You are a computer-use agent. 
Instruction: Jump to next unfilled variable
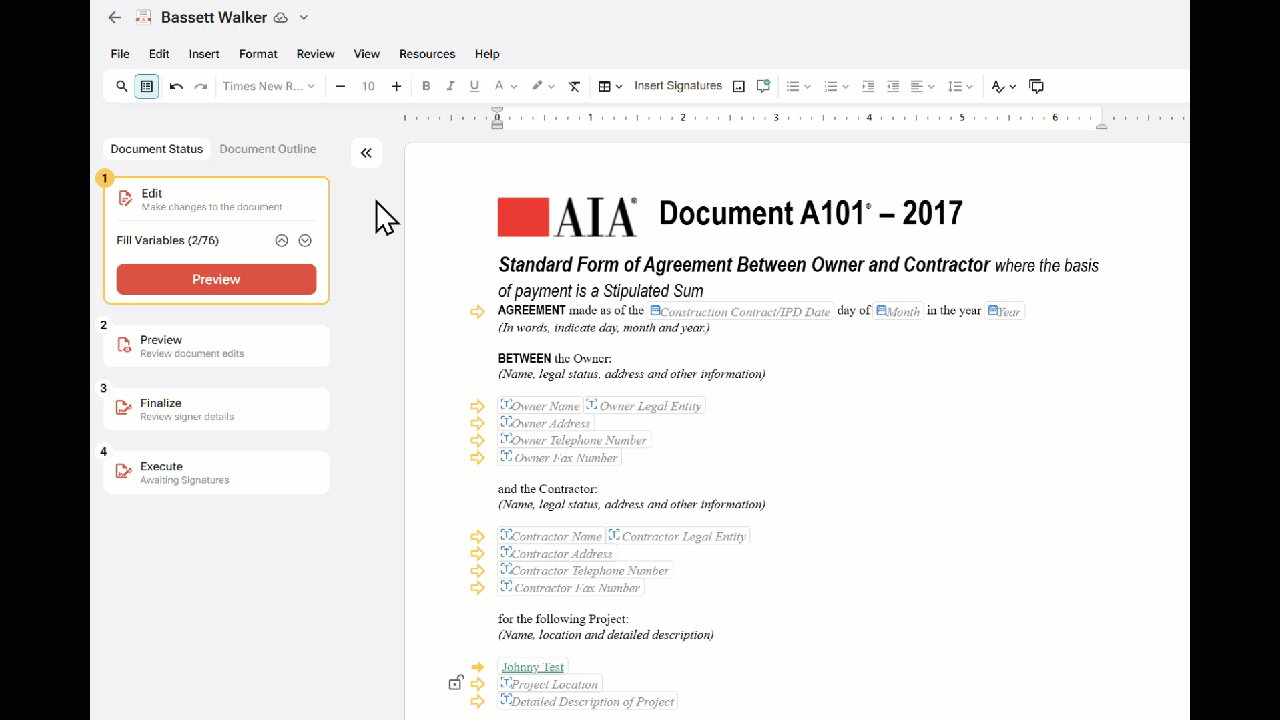pos(306,241)
